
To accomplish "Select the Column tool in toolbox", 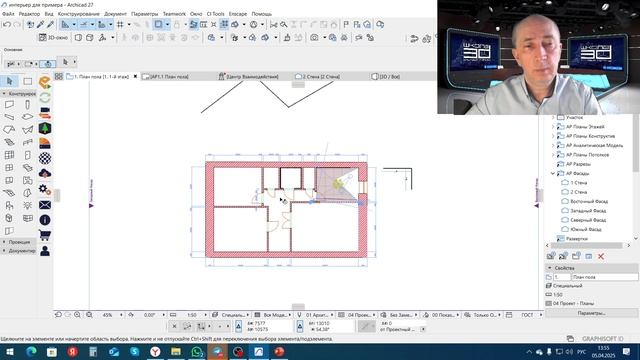I will click(27, 105).
